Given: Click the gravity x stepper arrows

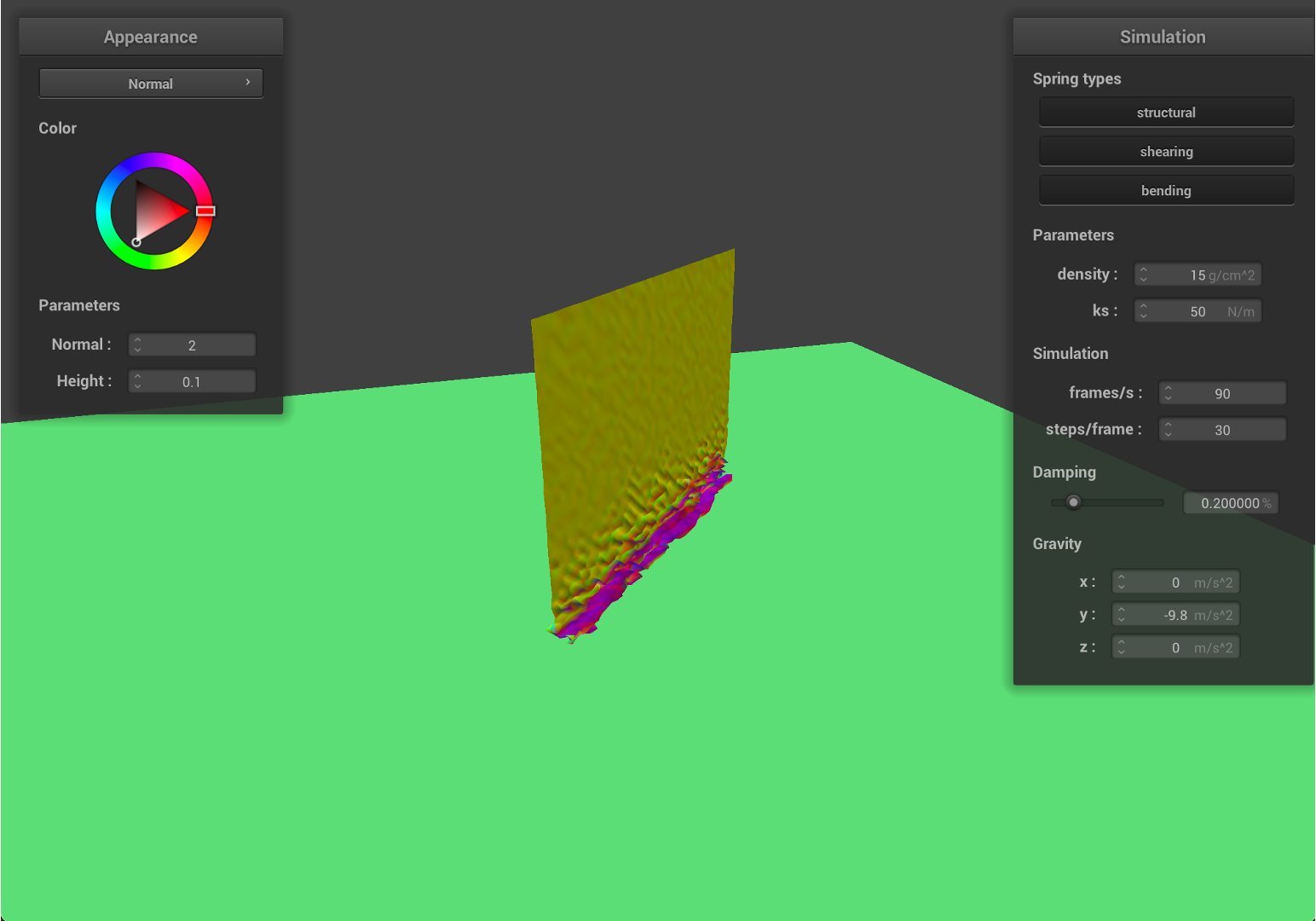Looking at the screenshot, I should [x=1122, y=582].
